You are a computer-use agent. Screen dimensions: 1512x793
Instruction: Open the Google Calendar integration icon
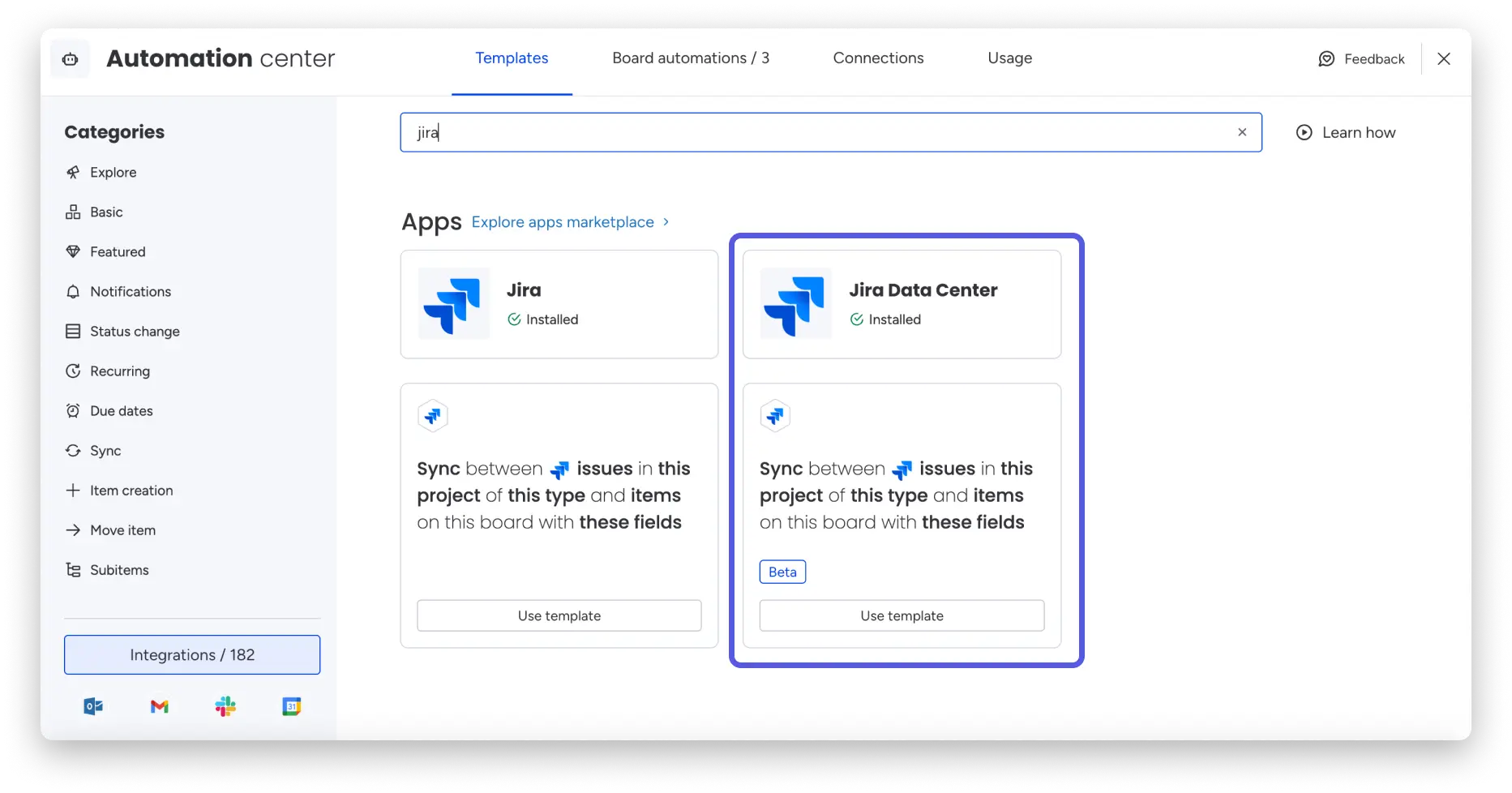click(292, 706)
